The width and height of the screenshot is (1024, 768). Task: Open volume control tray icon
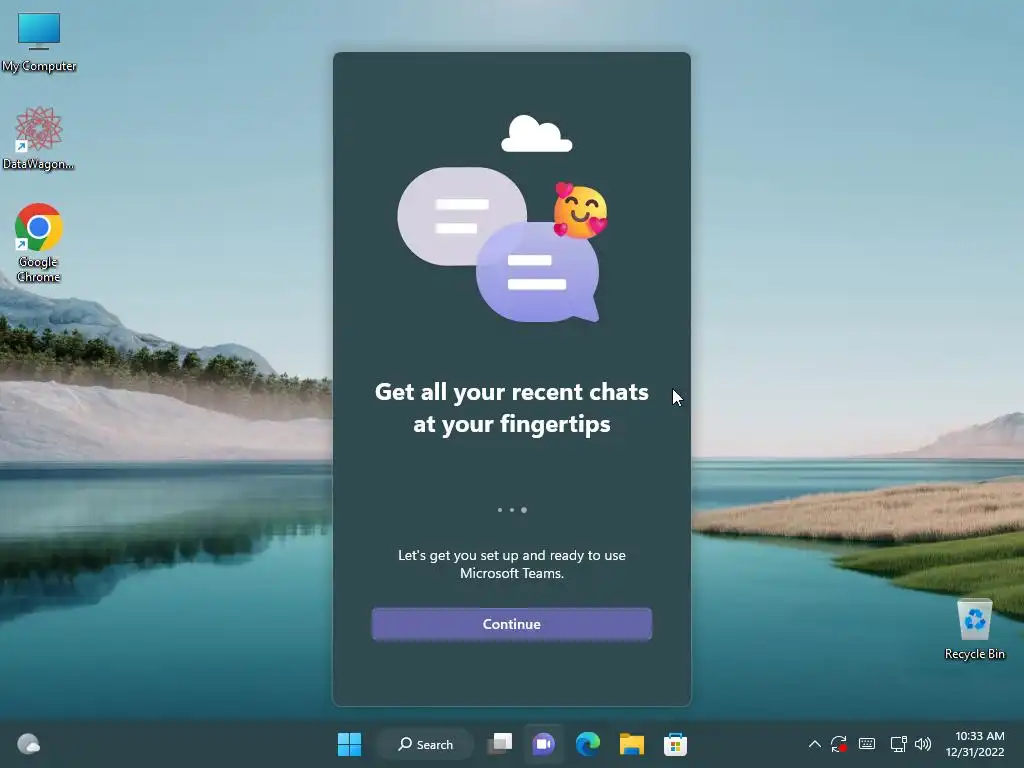[923, 744]
